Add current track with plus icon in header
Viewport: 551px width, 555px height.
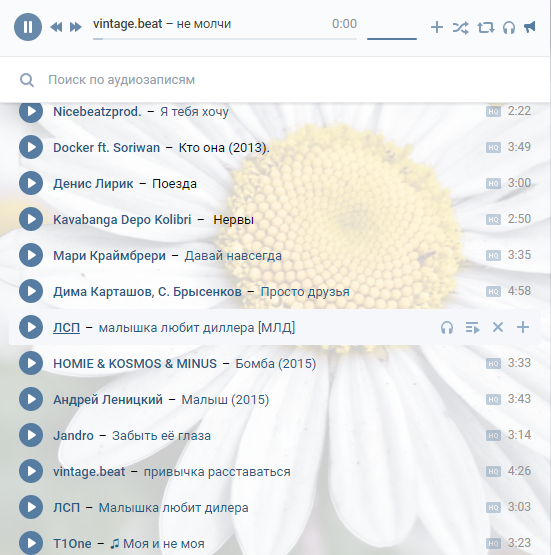coord(437,27)
